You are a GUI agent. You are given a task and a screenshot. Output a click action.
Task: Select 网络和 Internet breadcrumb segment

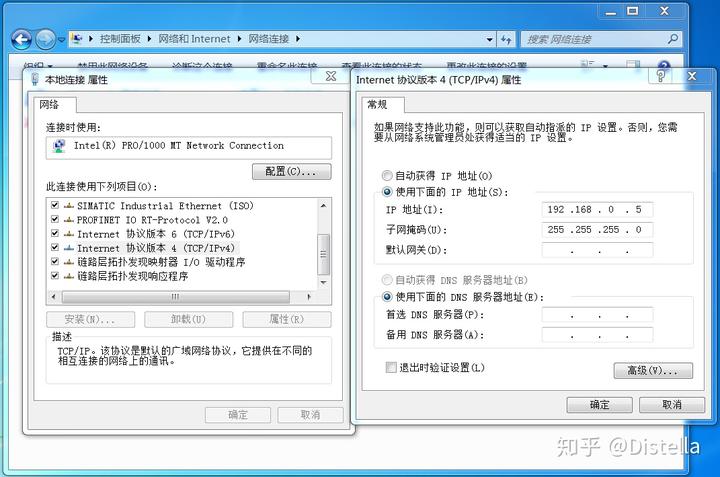194,39
